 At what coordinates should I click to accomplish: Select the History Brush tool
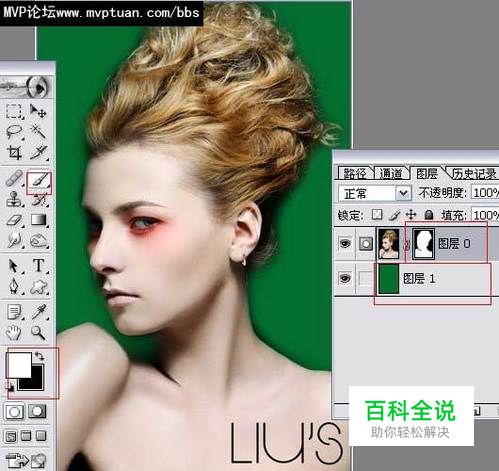click(39, 200)
